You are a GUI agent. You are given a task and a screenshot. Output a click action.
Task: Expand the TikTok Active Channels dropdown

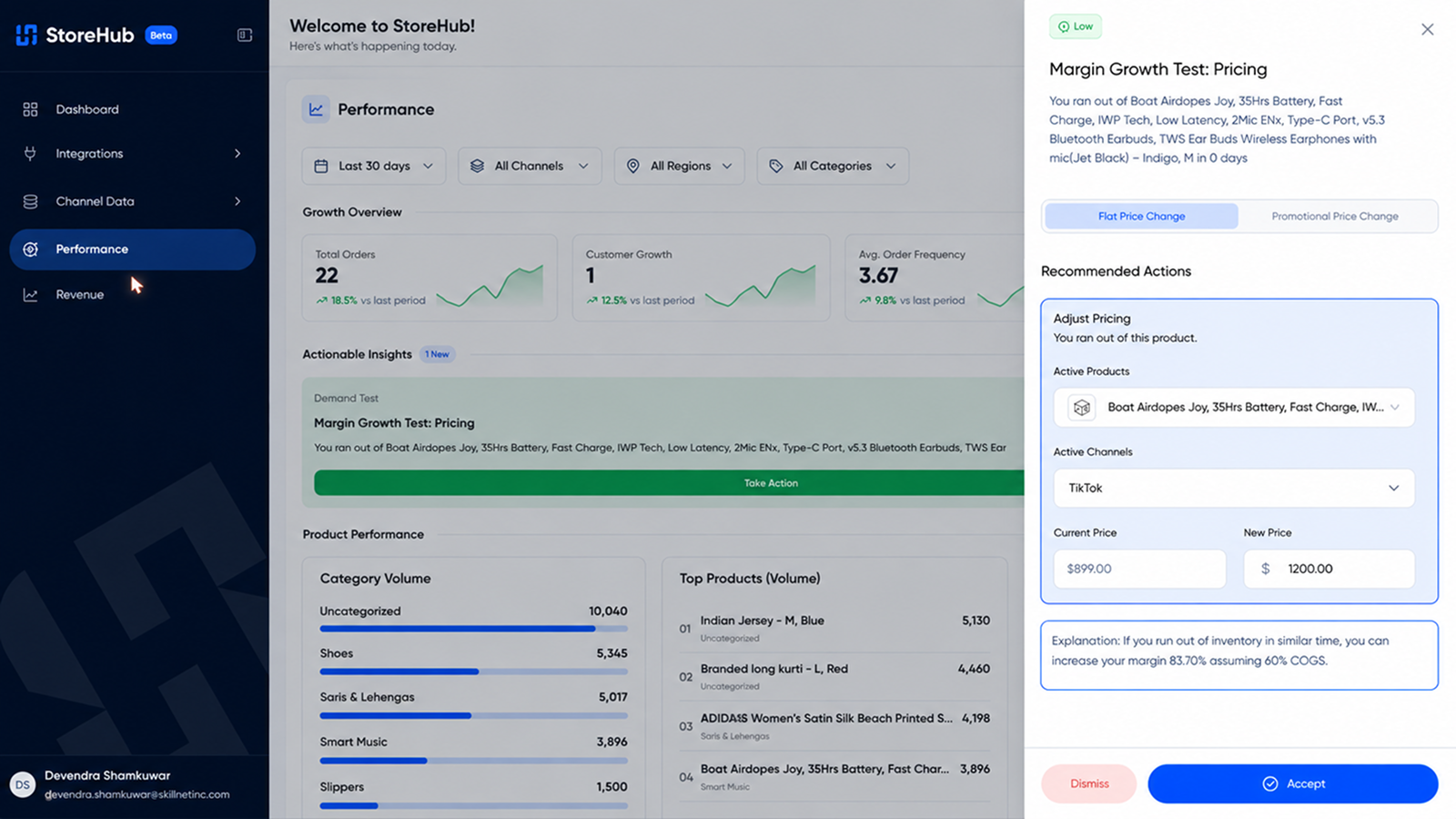pyautogui.click(x=1234, y=488)
